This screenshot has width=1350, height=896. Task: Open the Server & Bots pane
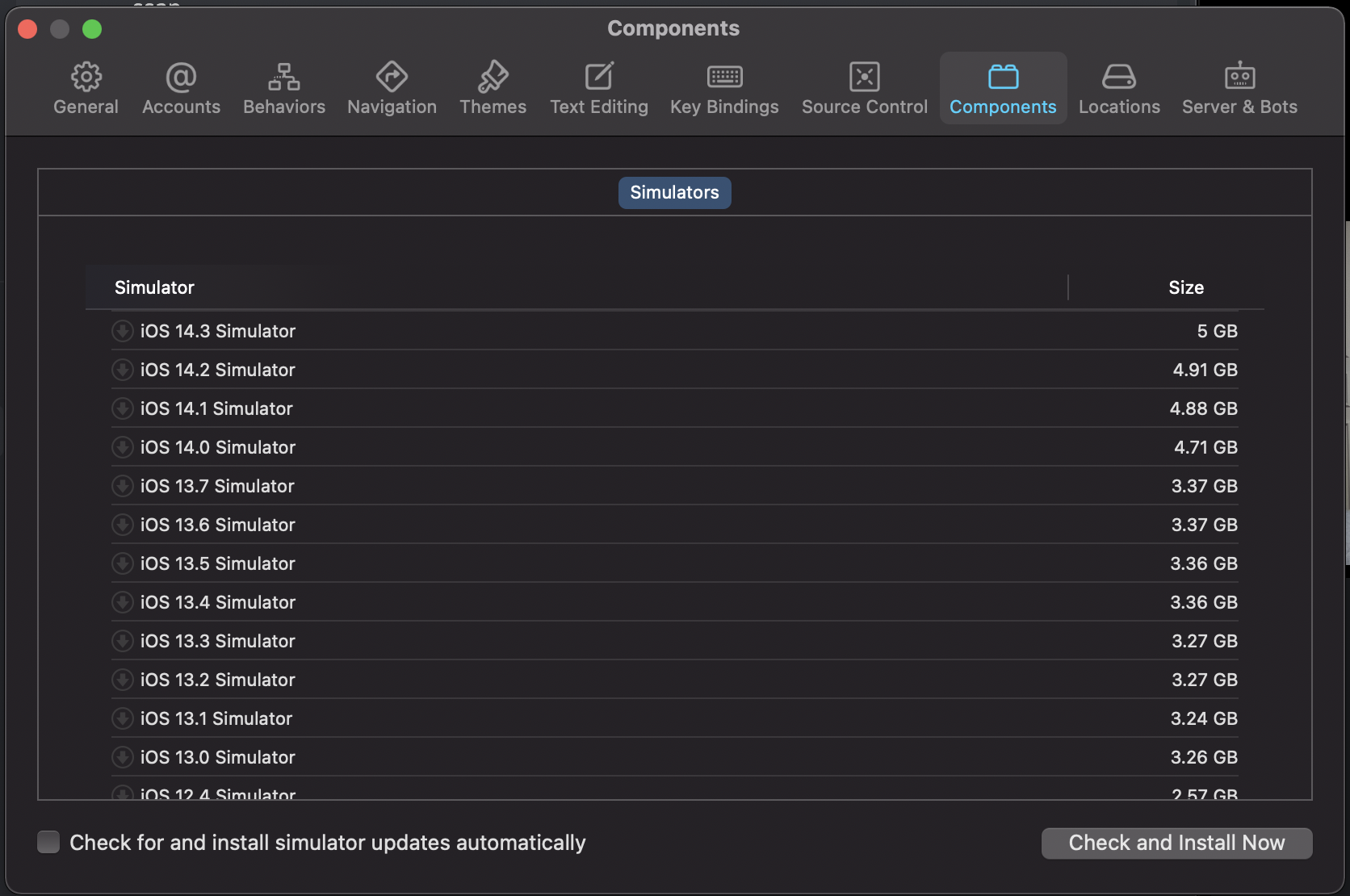pyautogui.click(x=1239, y=88)
